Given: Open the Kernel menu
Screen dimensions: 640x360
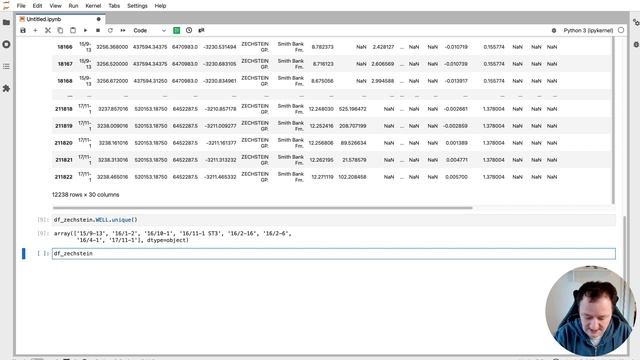Looking at the screenshot, I should 93,6.
